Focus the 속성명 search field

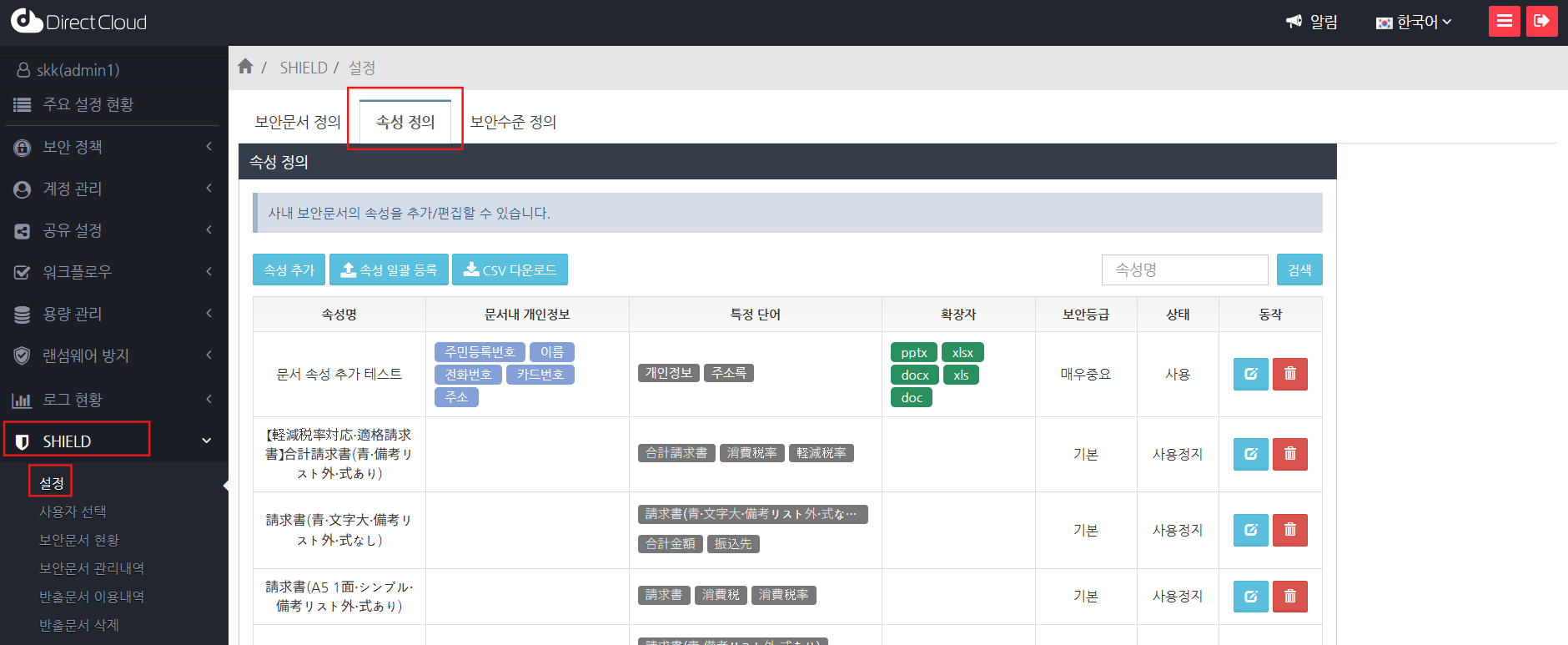tap(1184, 270)
